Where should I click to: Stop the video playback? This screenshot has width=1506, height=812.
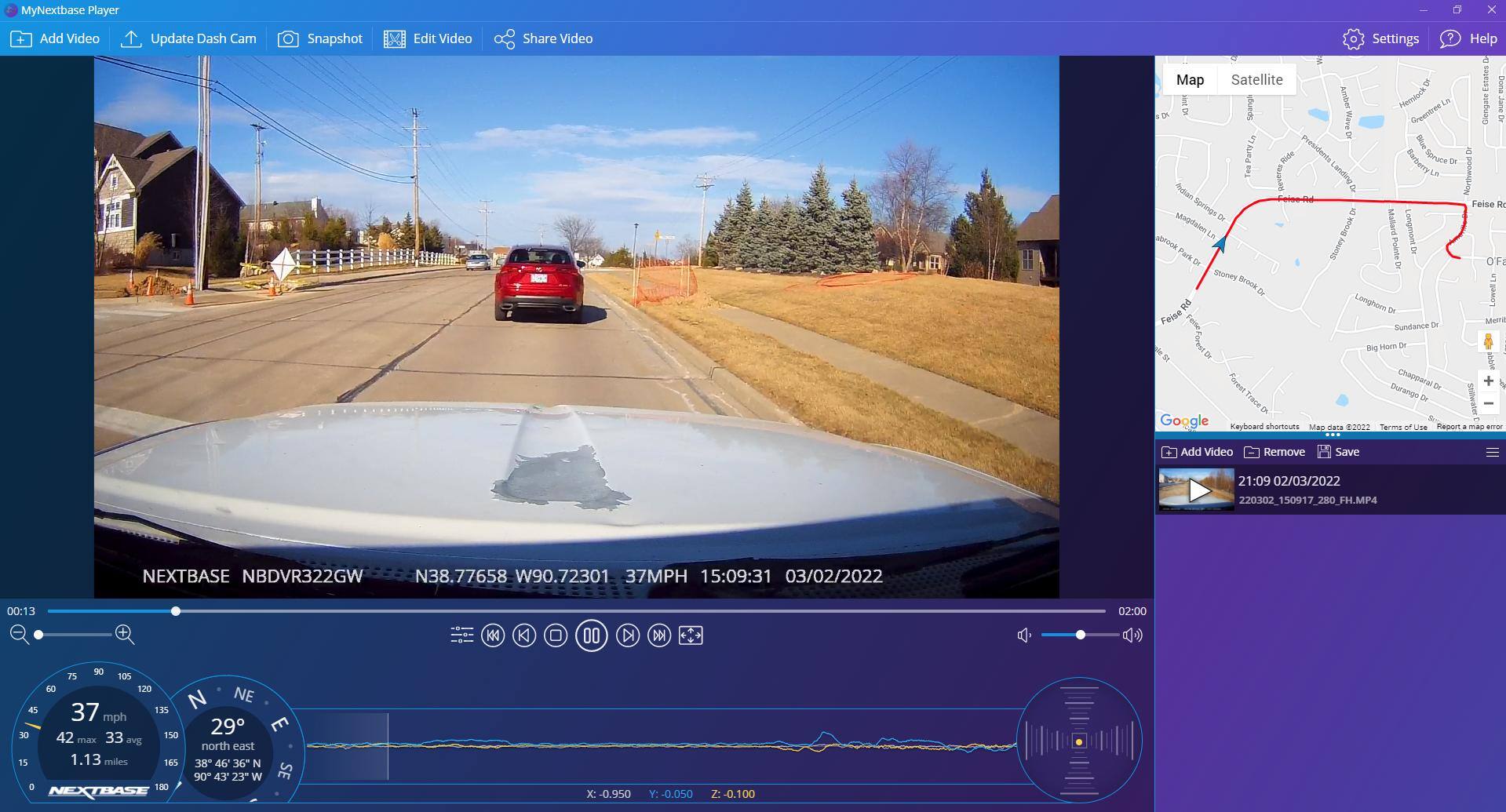point(556,635)
